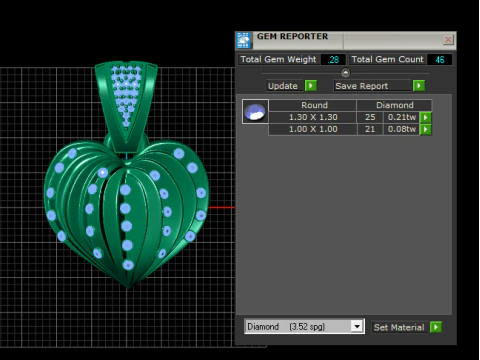Image resolution: width=480 pixels, height=360 pixels.
Task: Collapse the panel using the round arrow
Action: pyautogui.click(x=346, y=72)
